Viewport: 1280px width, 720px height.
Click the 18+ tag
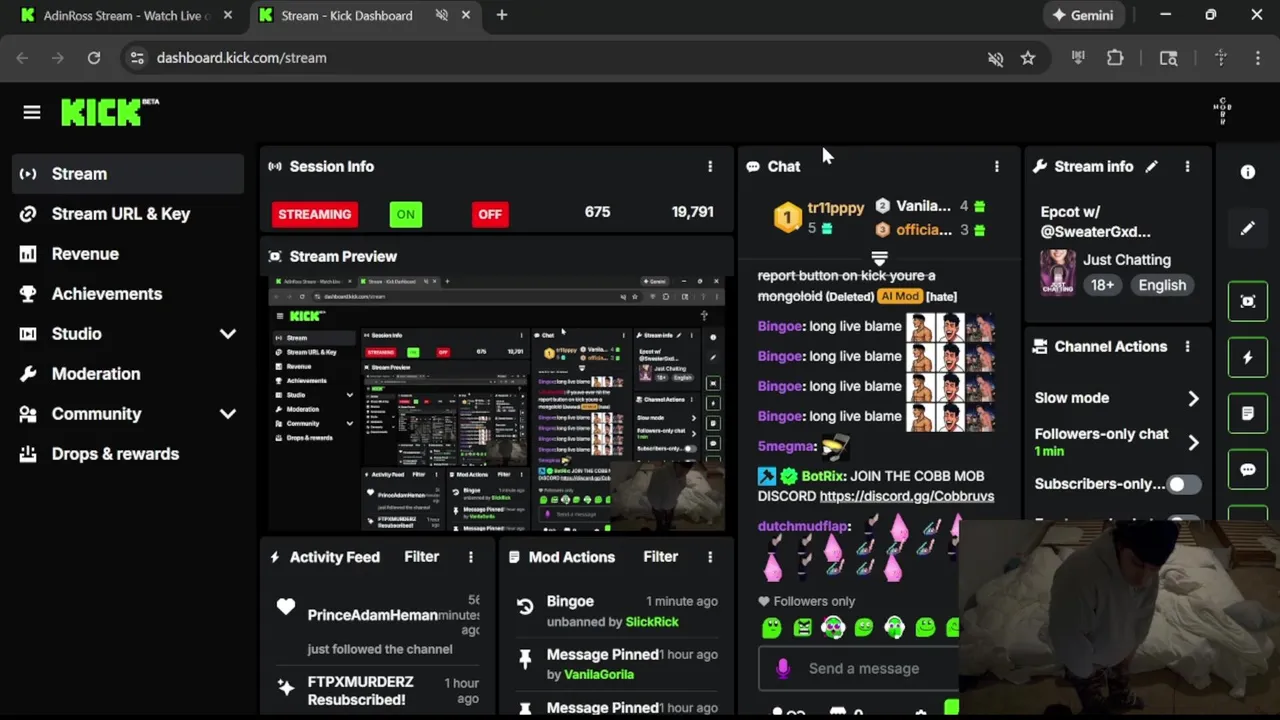tap(1102, 285)
